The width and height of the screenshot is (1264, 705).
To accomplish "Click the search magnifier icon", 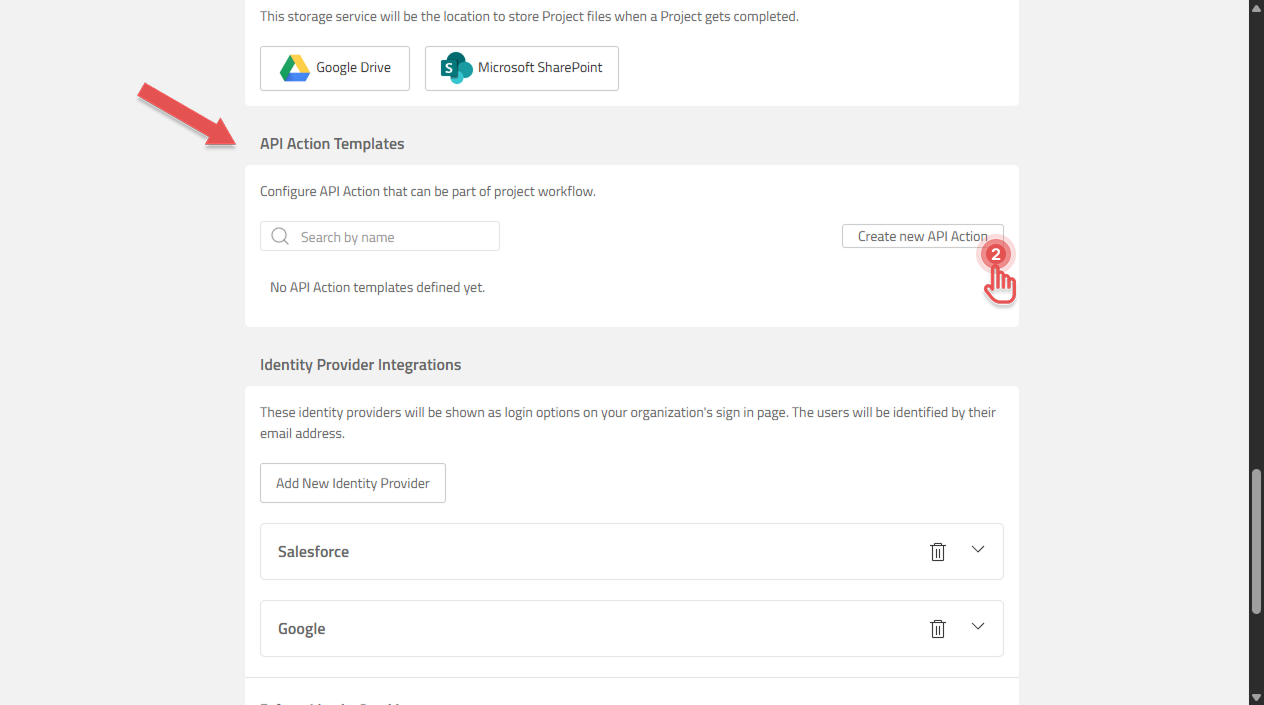I will coord(280,236).
